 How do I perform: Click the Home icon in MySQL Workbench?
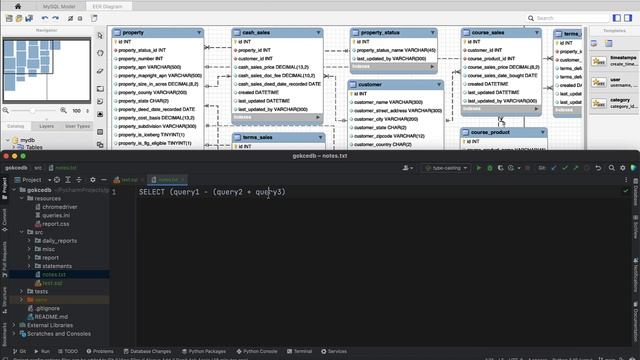(x=18, y=6)
